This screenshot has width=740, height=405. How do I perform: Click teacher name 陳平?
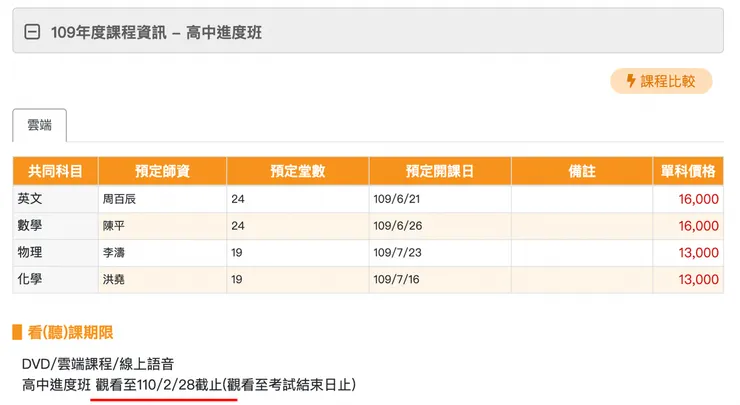(x=114, y=226)
